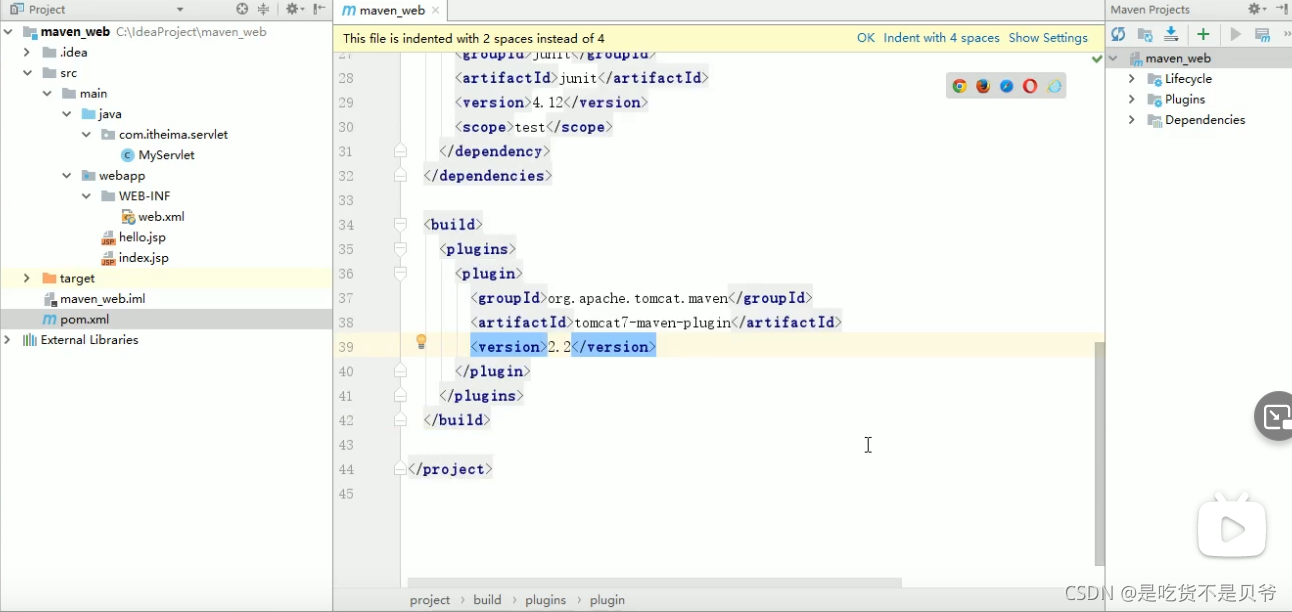Open the Project view dropdown

[179, 9]
